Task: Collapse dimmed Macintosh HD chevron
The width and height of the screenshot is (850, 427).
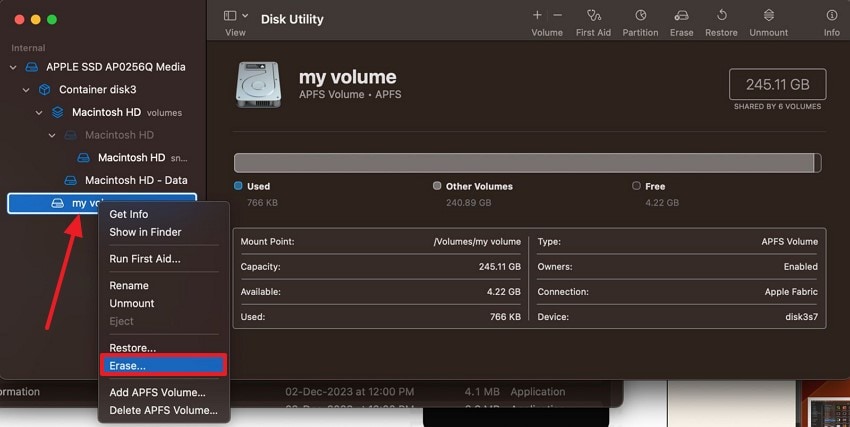Action: (x=52, y=135)
